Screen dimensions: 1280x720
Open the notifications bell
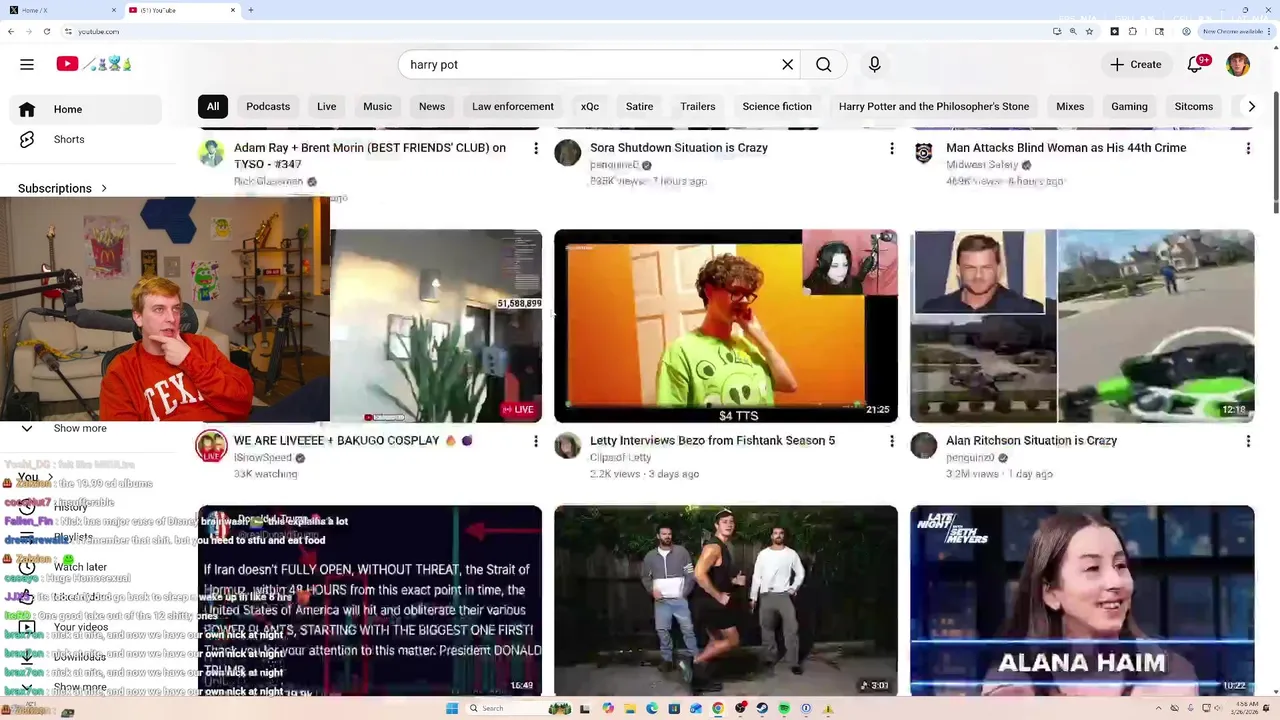pyautogui.click(x=1195, y=64)
